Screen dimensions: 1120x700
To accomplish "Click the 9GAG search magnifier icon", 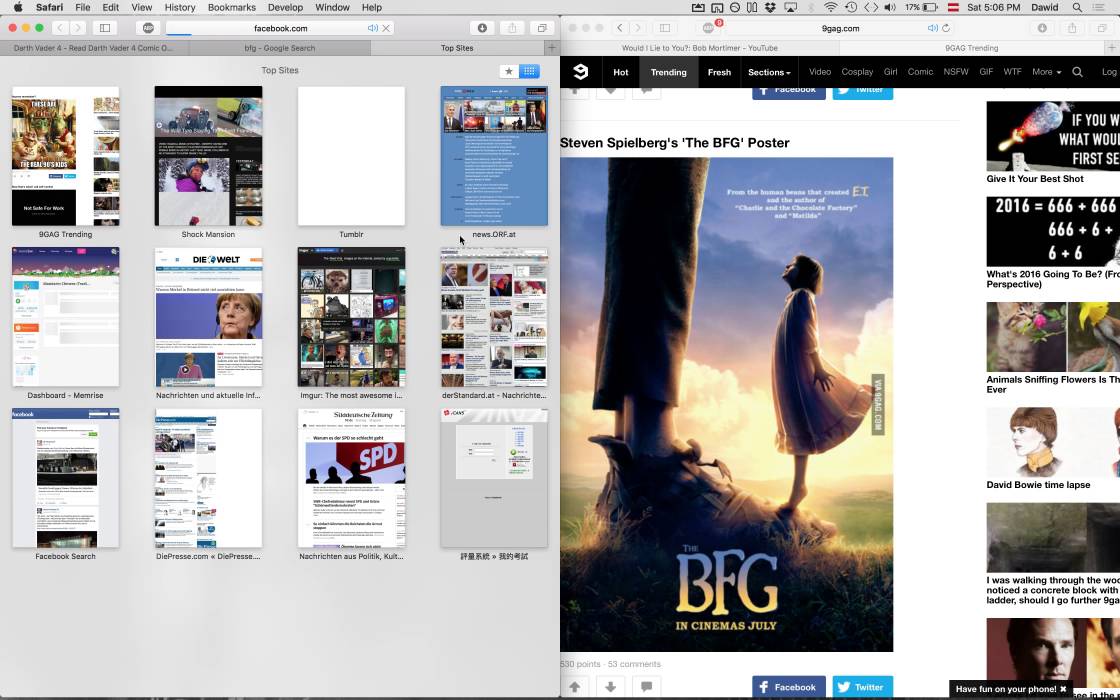I will pos(1078,72).
